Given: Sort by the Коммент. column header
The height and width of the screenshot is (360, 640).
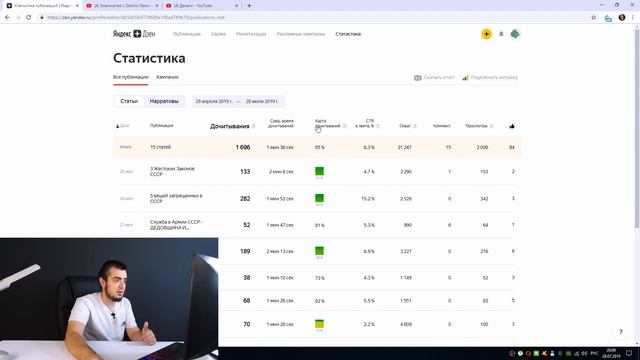Looking at the screenshot, I should (442, 126).
